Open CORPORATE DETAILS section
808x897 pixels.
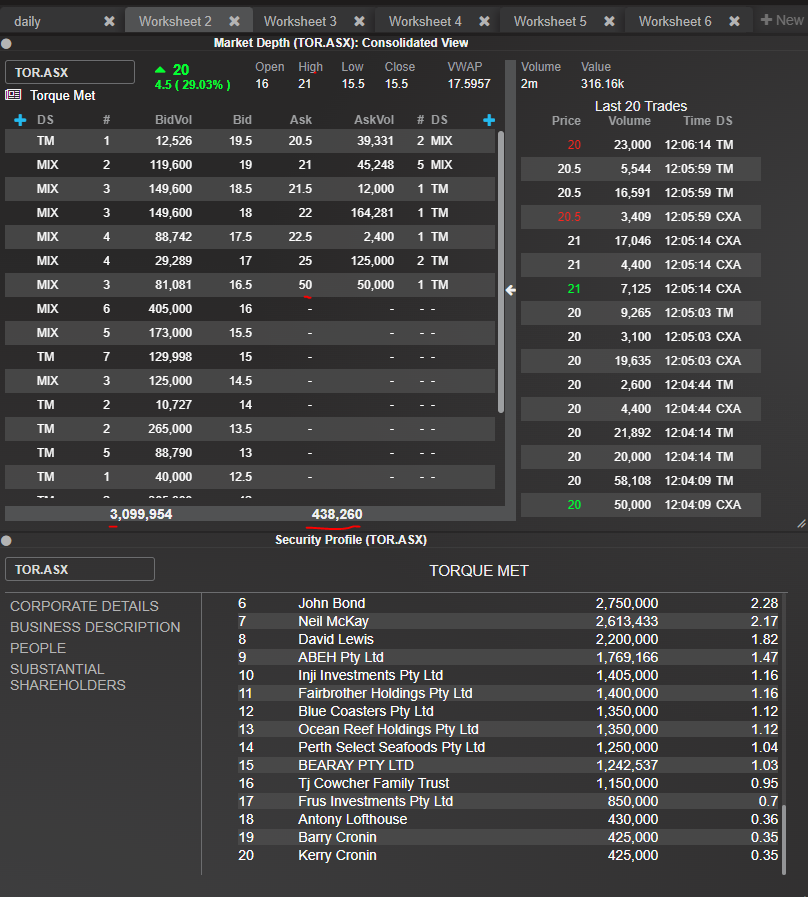point(84,606)
